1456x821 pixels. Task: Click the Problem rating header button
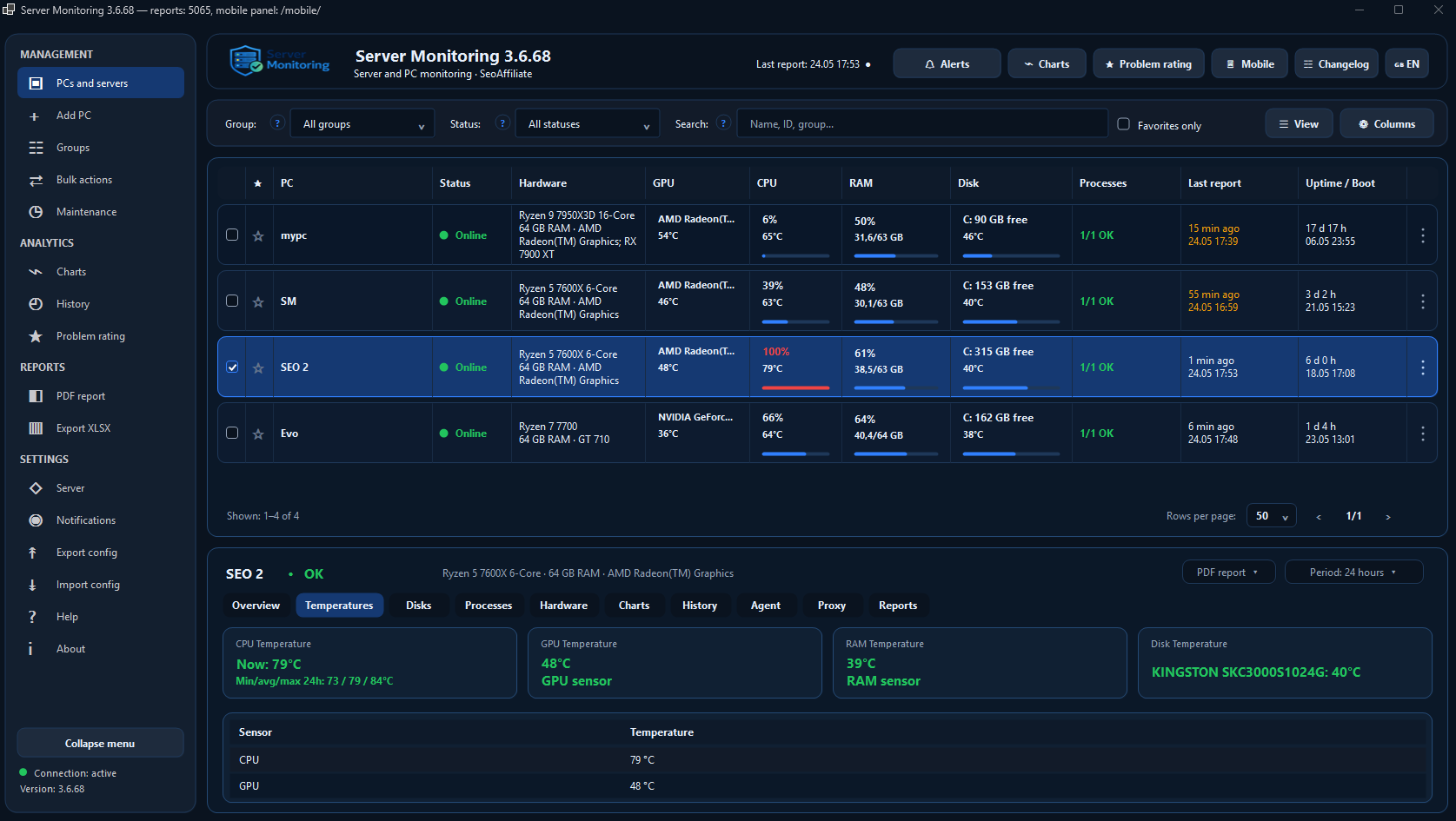click(1148, 64)
